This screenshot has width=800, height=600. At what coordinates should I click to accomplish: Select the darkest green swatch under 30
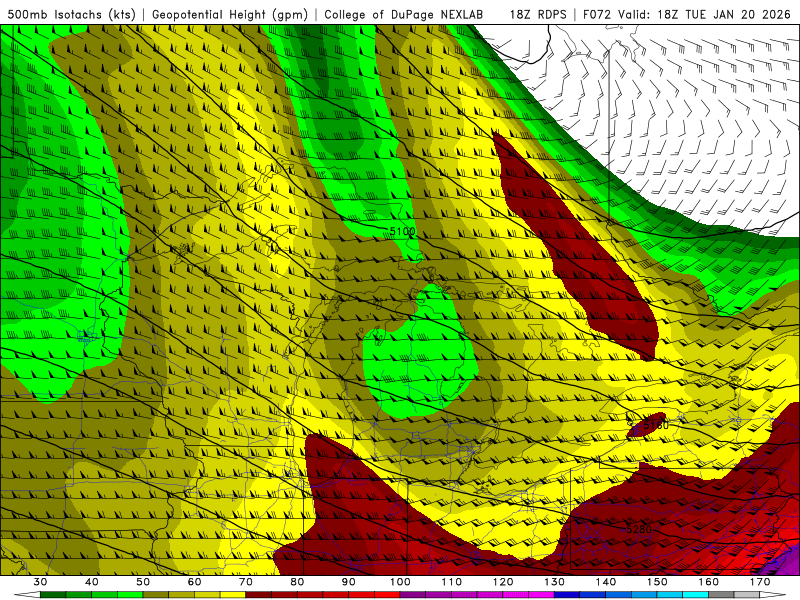tap(53, 595)
